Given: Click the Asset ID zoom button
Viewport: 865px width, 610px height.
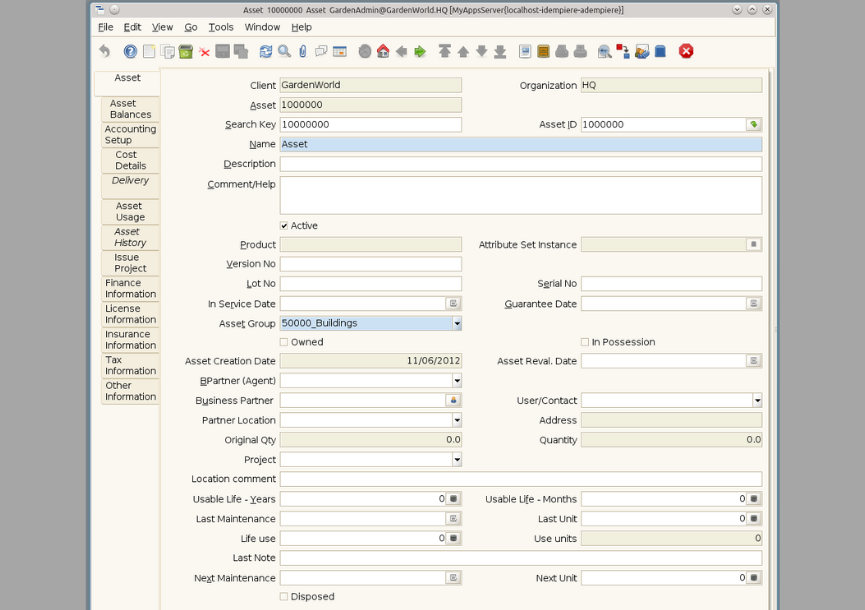Looking at the screenshot, I should point(754,125).
